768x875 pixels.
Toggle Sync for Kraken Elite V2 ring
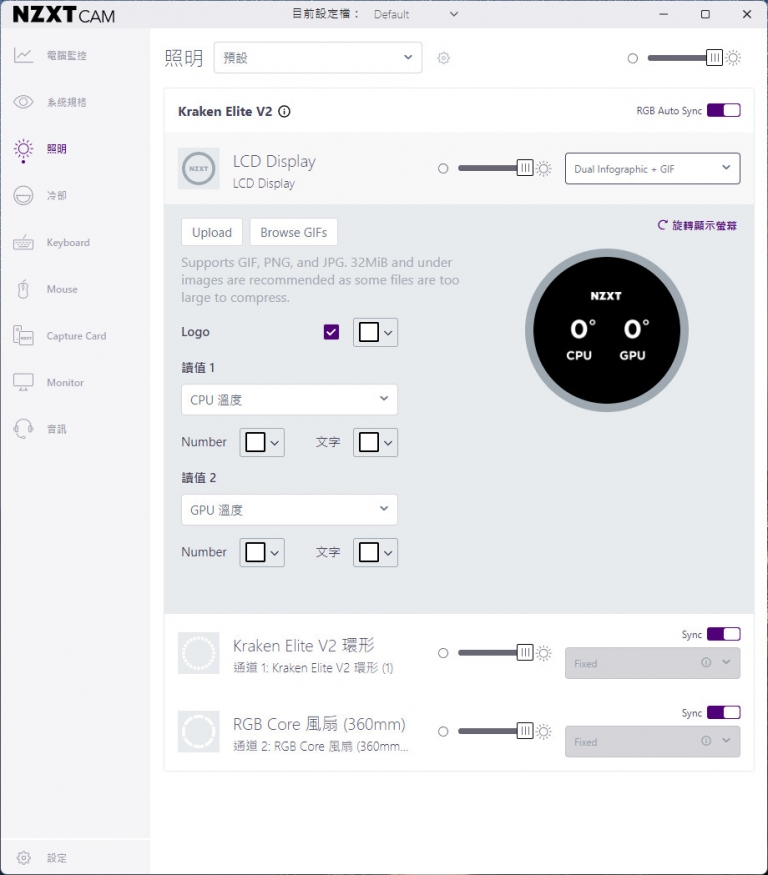724,634
